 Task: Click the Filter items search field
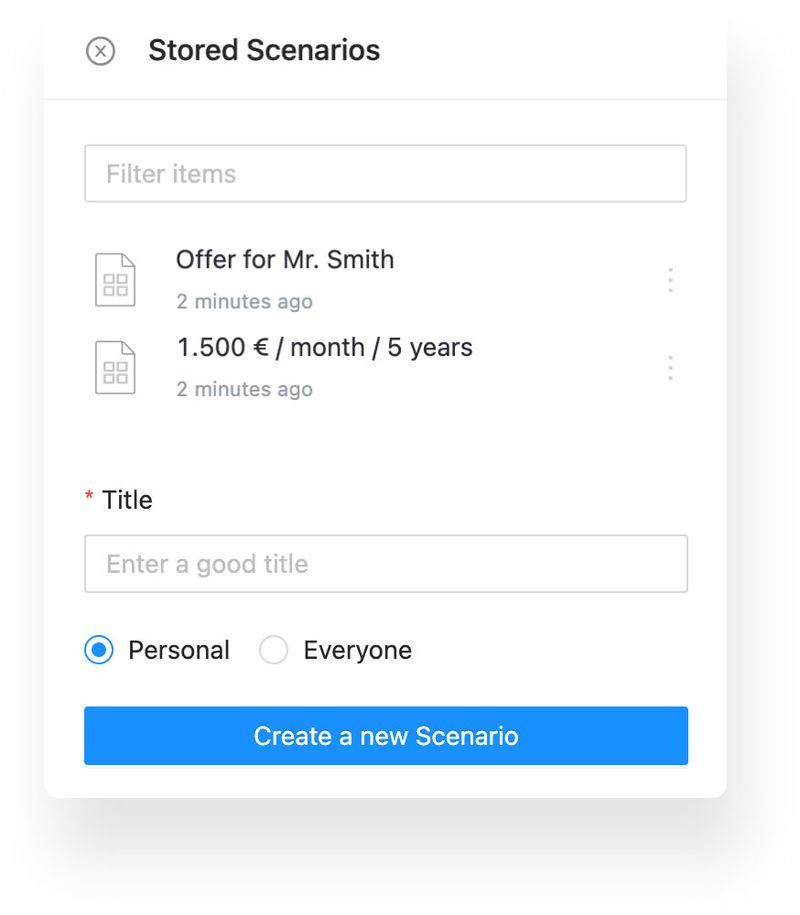point(385,174)
